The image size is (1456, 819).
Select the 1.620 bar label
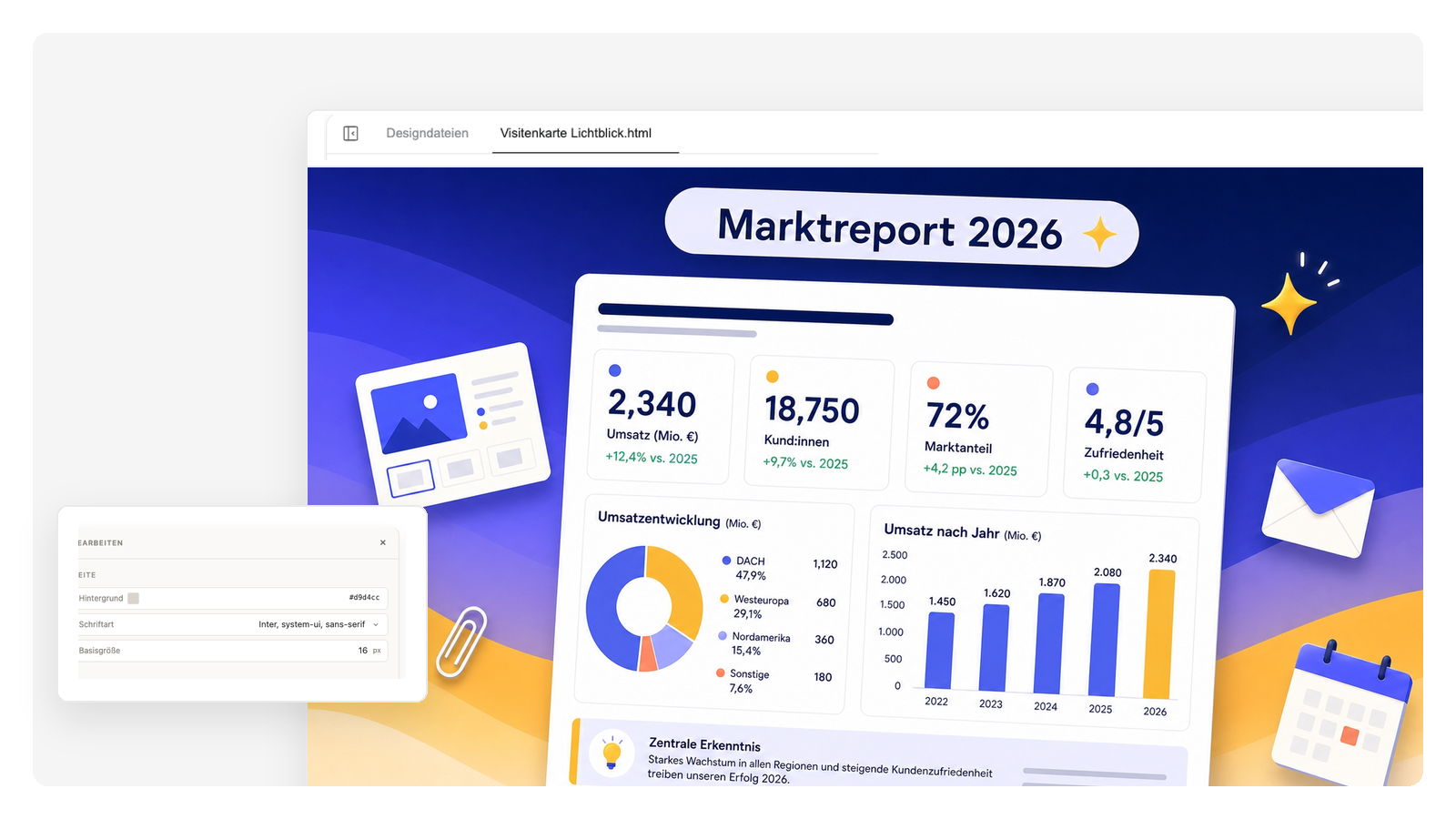(x=996, y=593)
